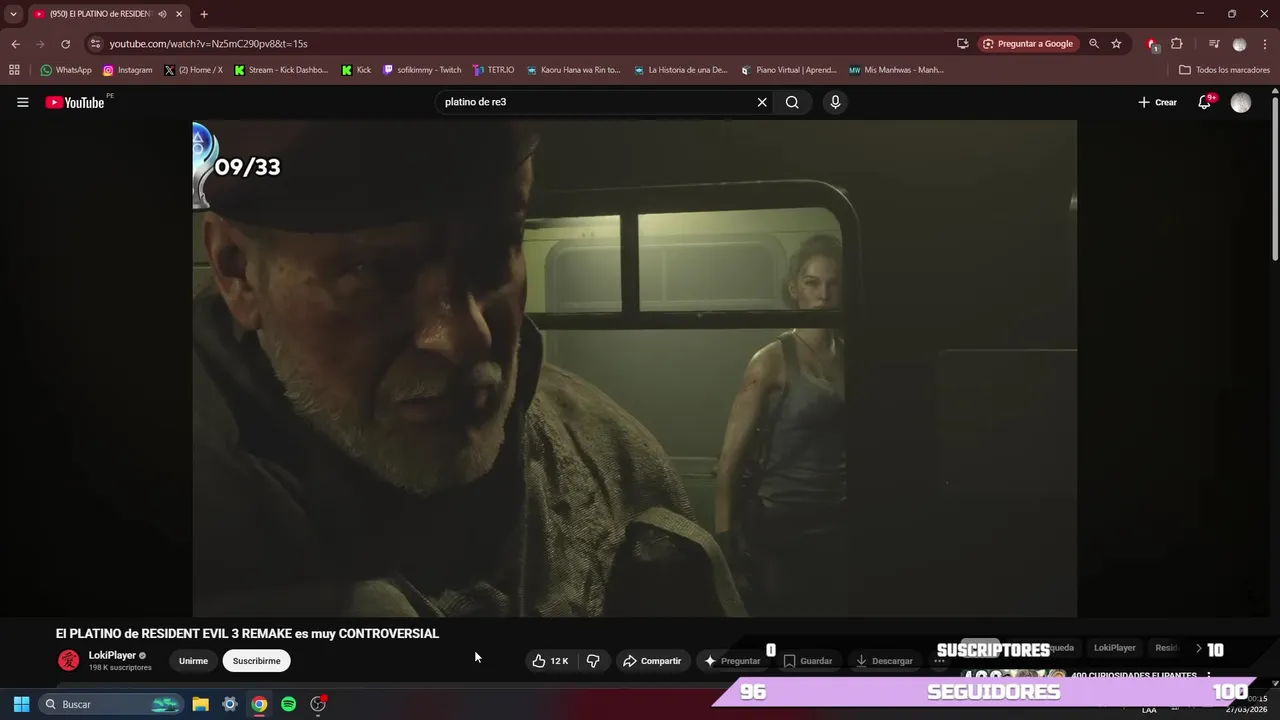This screenshot has height=720, width=1280.
Task: Open media controls in Chrome toolbar
Action: point(1214,44)
